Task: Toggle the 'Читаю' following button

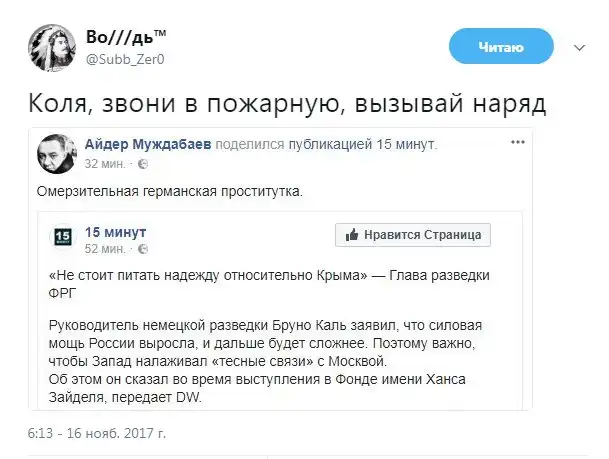Action: 500,46
